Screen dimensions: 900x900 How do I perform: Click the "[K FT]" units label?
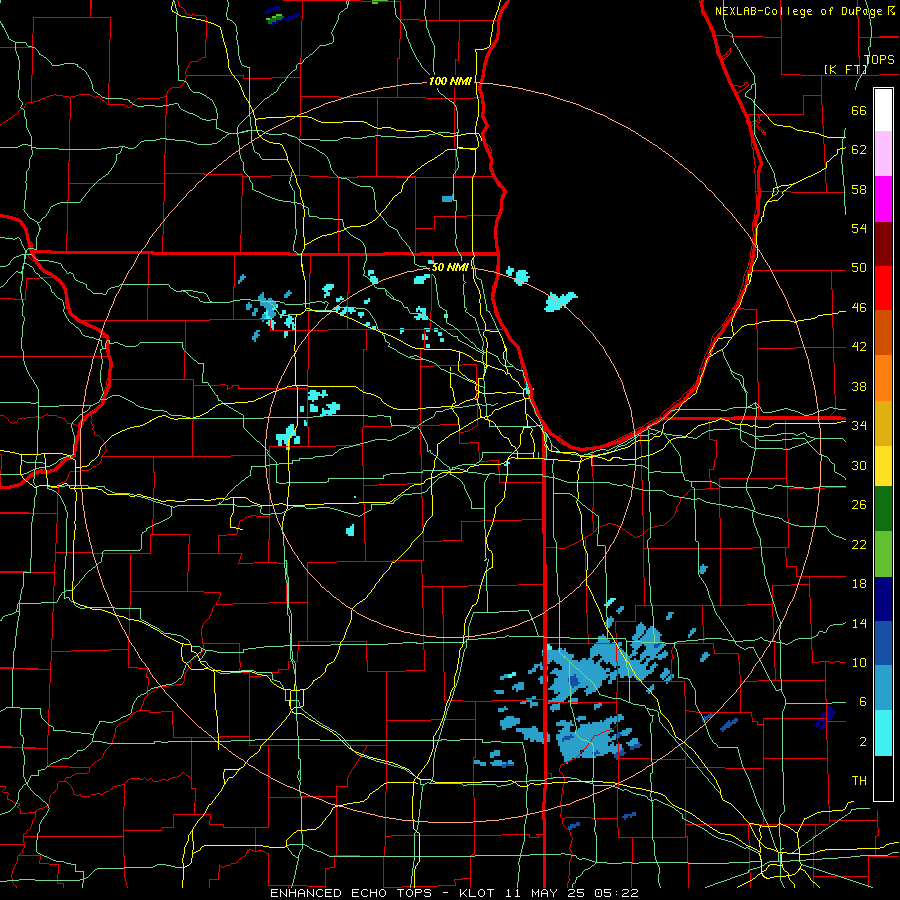845,69
